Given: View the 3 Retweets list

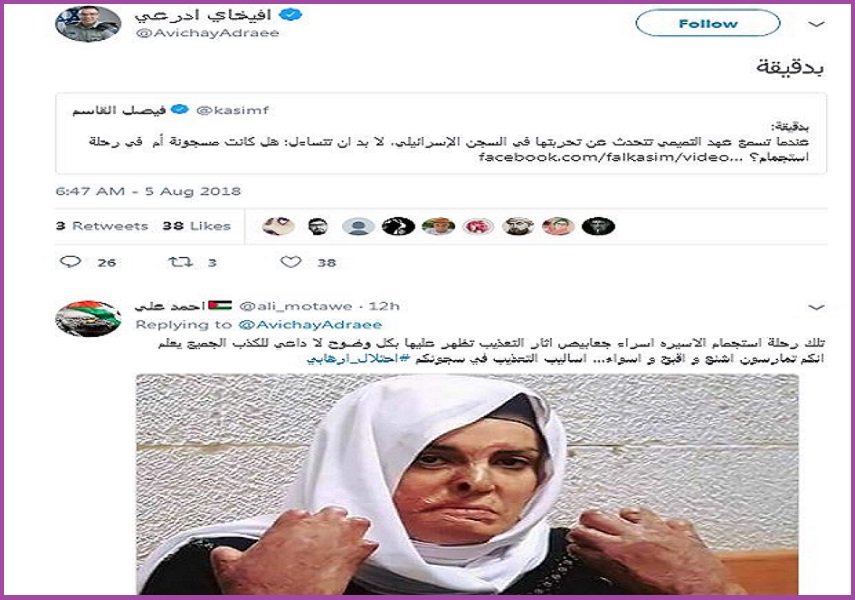Looking at the screenshot, I should [102, 226].
